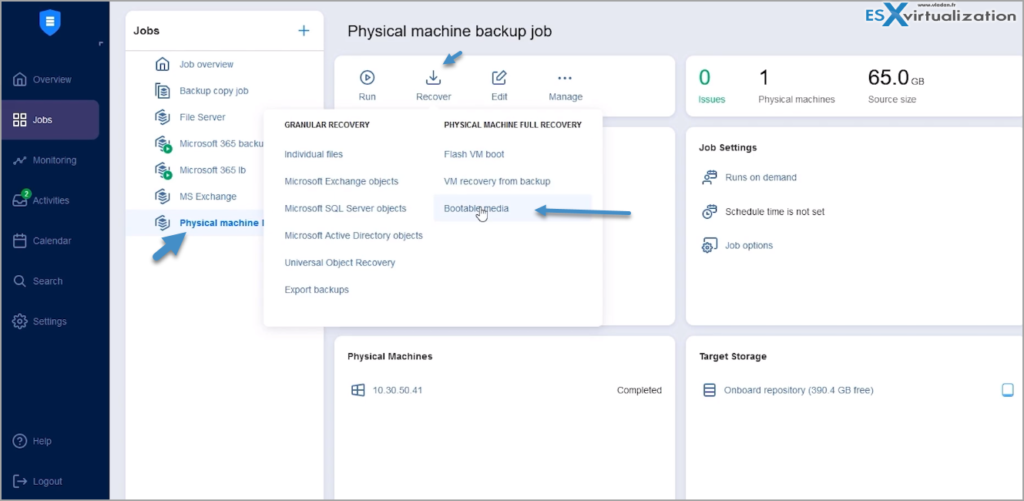This screenshot has height=501, width=1024.
Task: Select the Backup copy job item
Action: [213, 91]
